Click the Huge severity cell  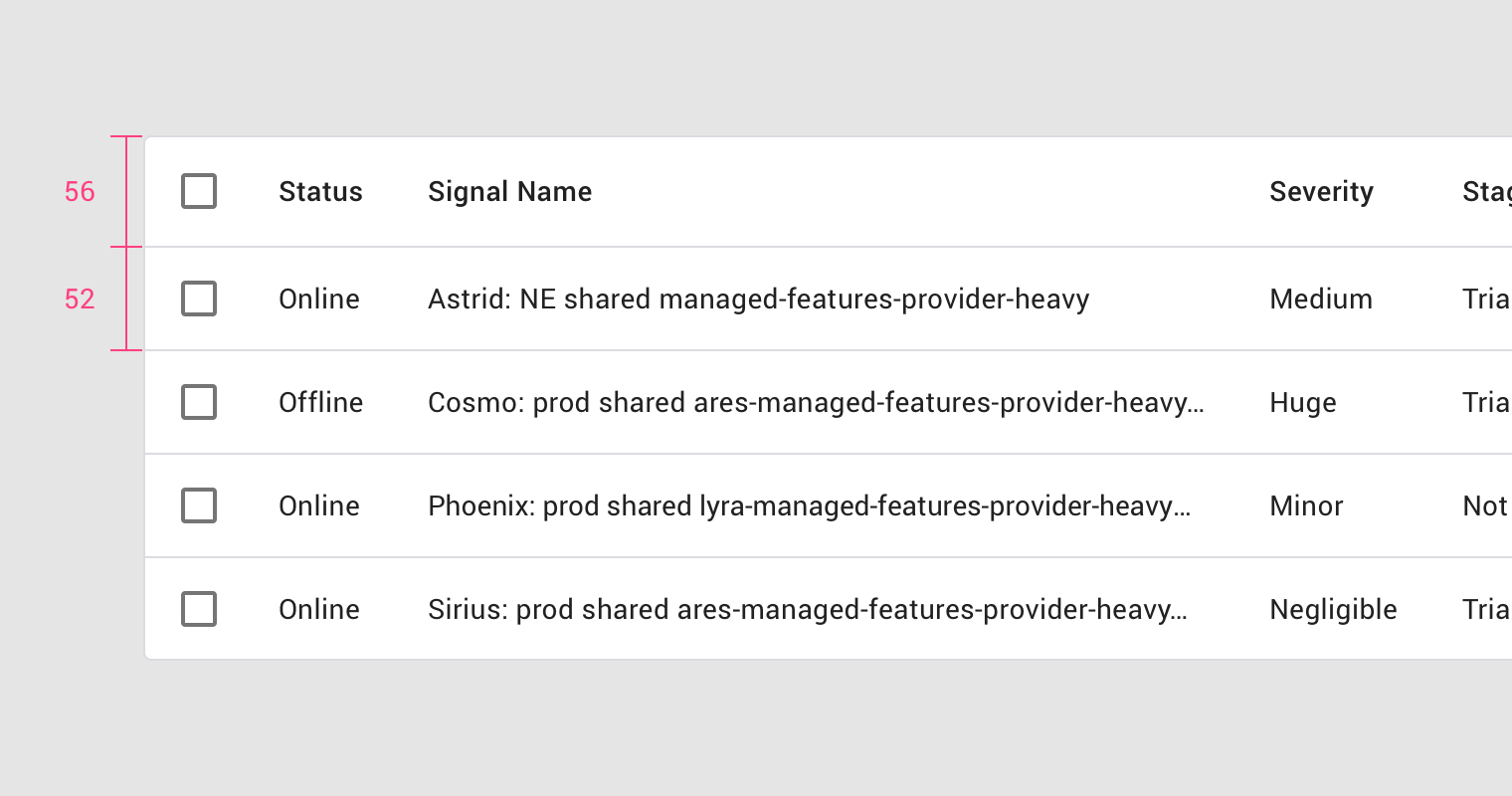[x=1302, y=402]
